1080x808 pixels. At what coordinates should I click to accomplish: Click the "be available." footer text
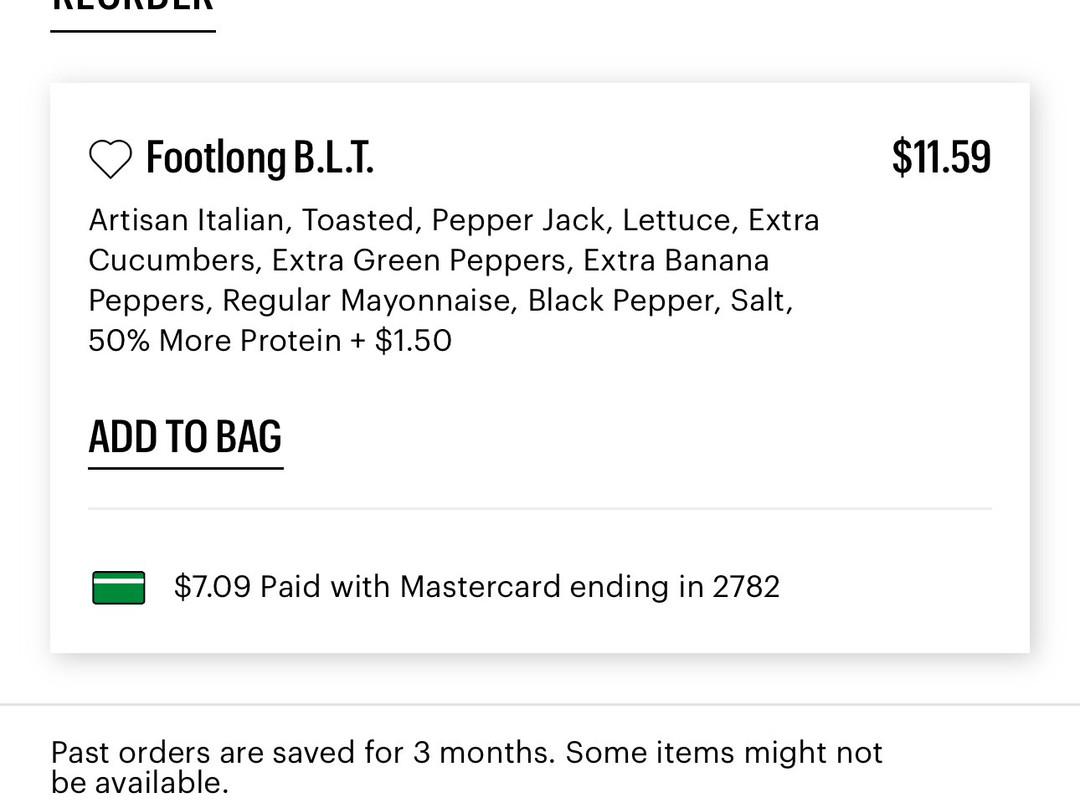tap(139, 783)
